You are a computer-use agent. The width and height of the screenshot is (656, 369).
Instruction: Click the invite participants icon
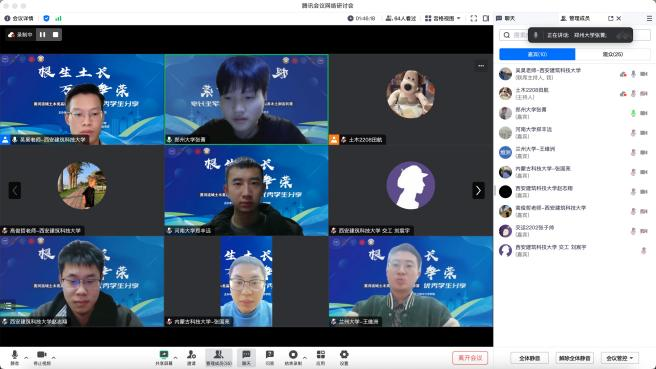point(191,357)
